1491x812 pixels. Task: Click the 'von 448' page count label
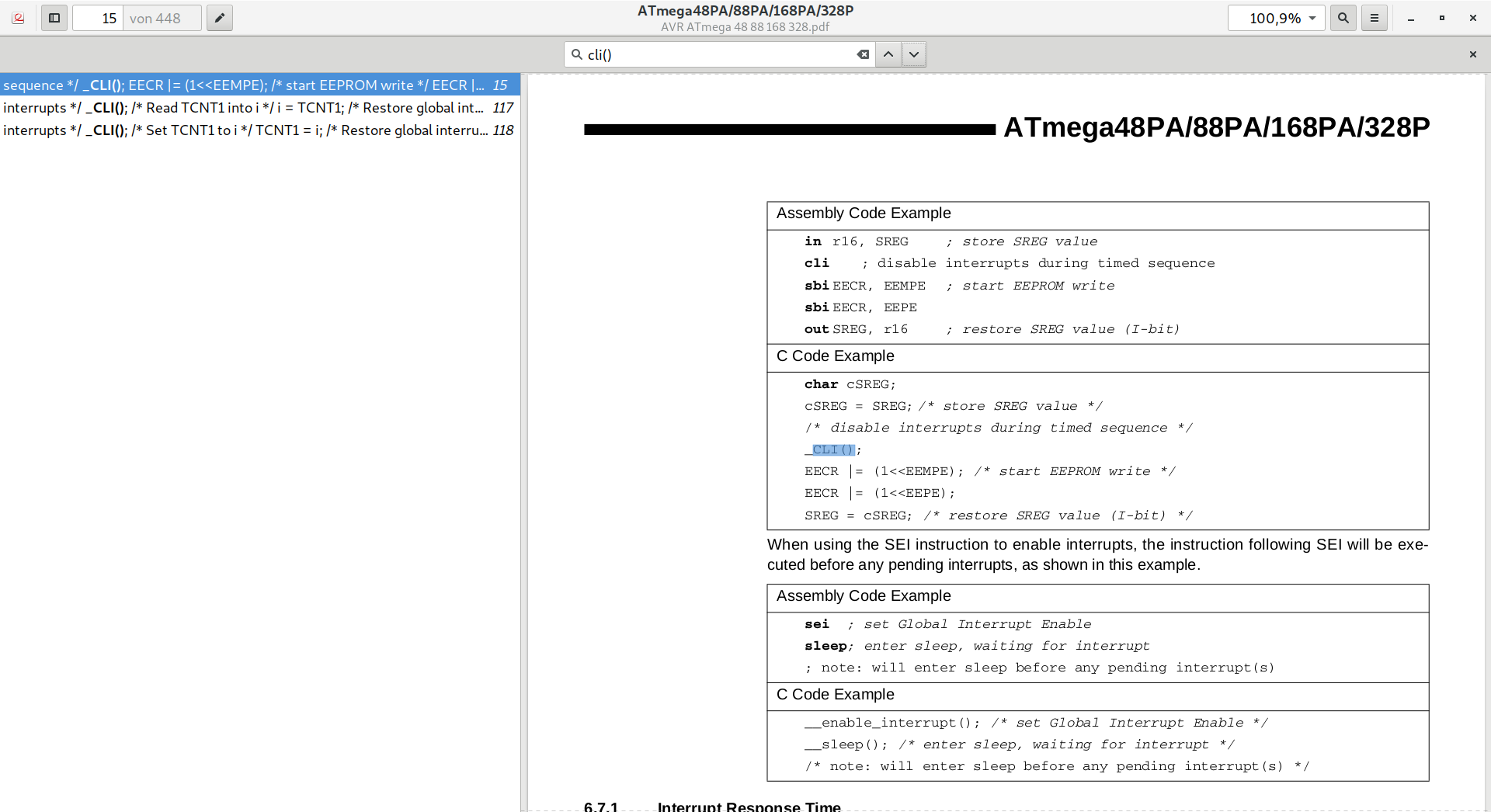pyautogui.click(x=155, y=18)
